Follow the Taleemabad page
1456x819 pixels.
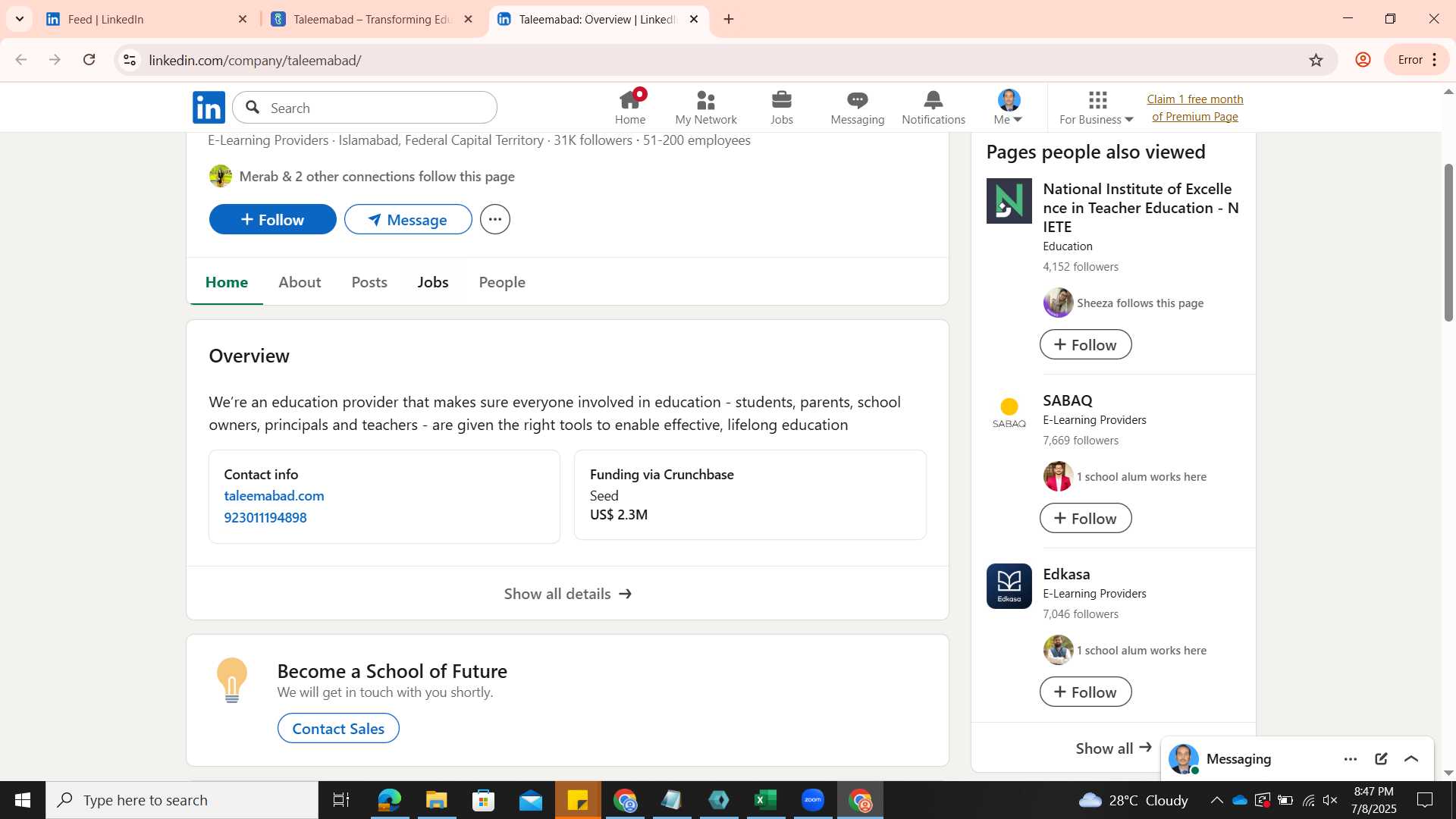pos(273,219)
